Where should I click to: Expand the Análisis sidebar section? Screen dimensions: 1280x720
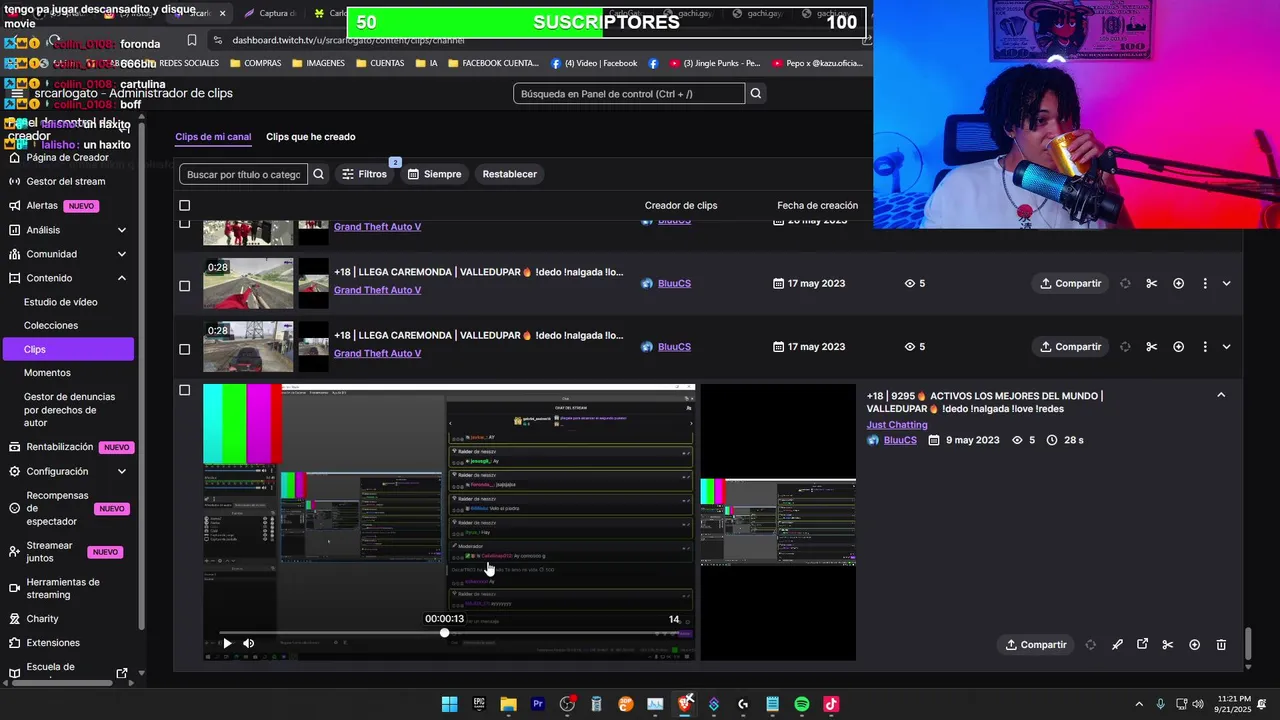(122, 230)
